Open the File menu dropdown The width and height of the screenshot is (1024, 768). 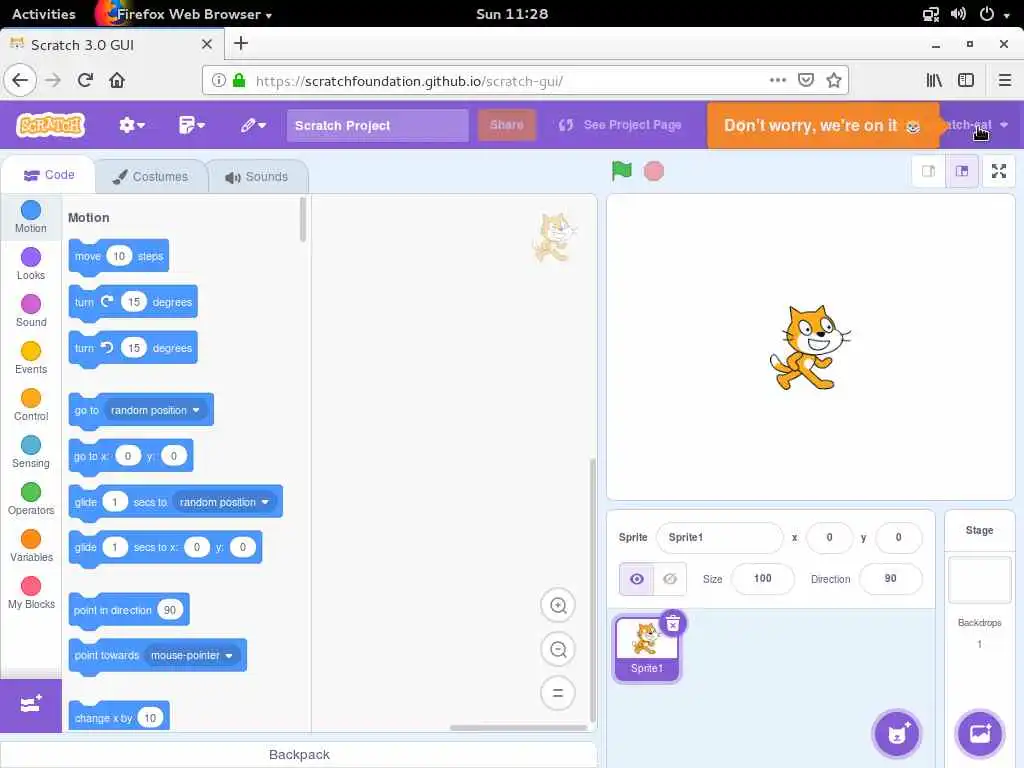191,125
